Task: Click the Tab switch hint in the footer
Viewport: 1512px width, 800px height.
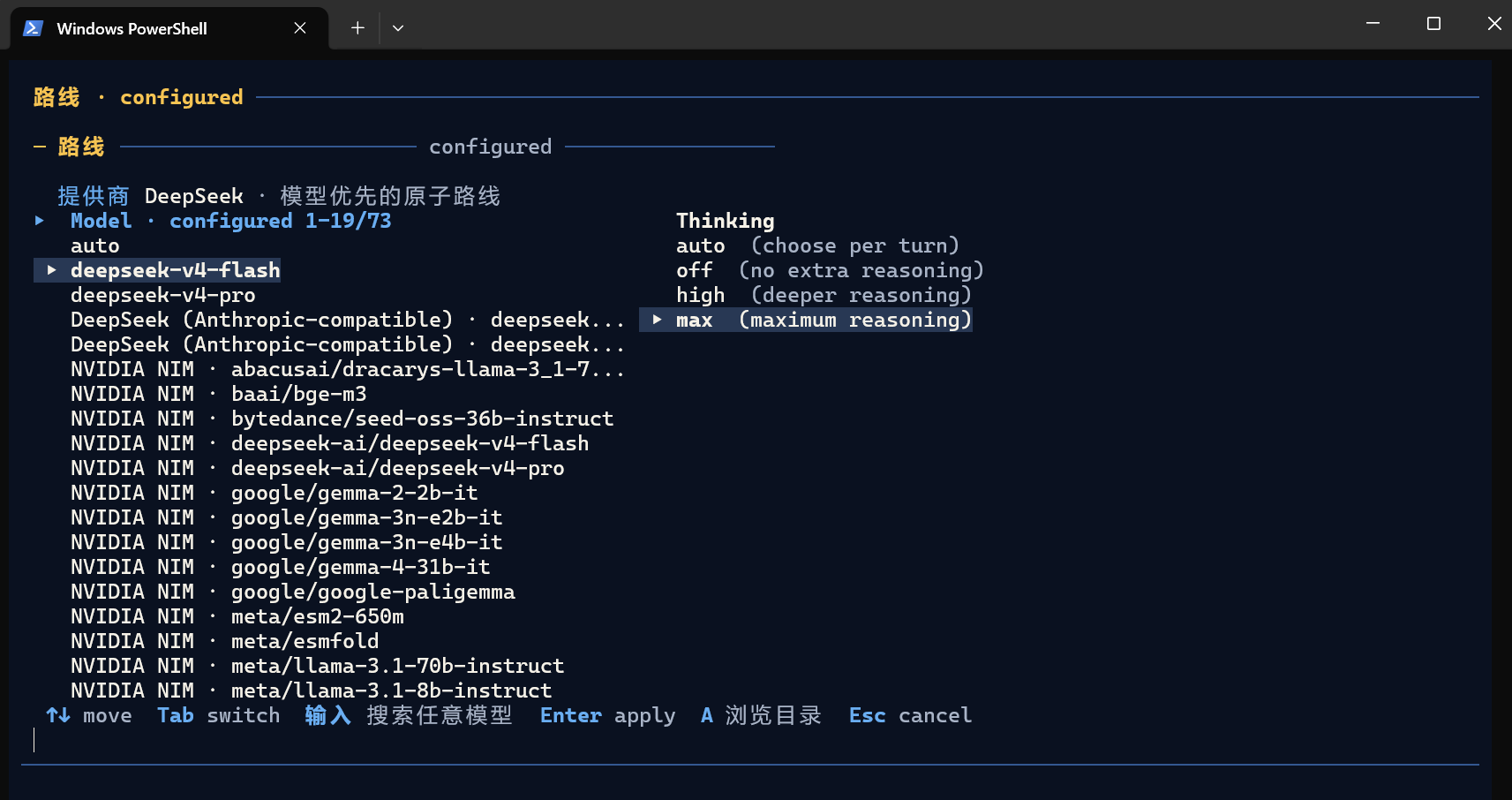Action: (x=218, y=715)
